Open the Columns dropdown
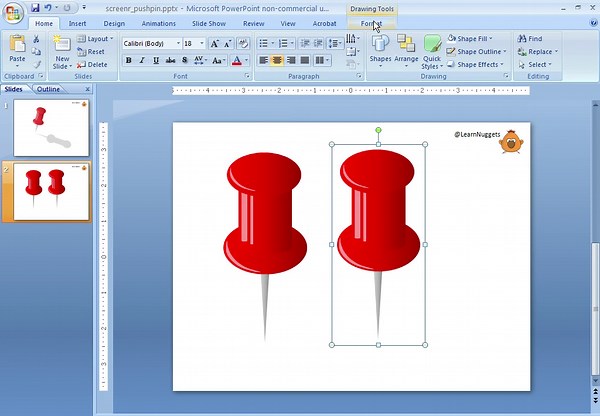The width and height of the screenshot is (600, 416). [x=321, y=60]
